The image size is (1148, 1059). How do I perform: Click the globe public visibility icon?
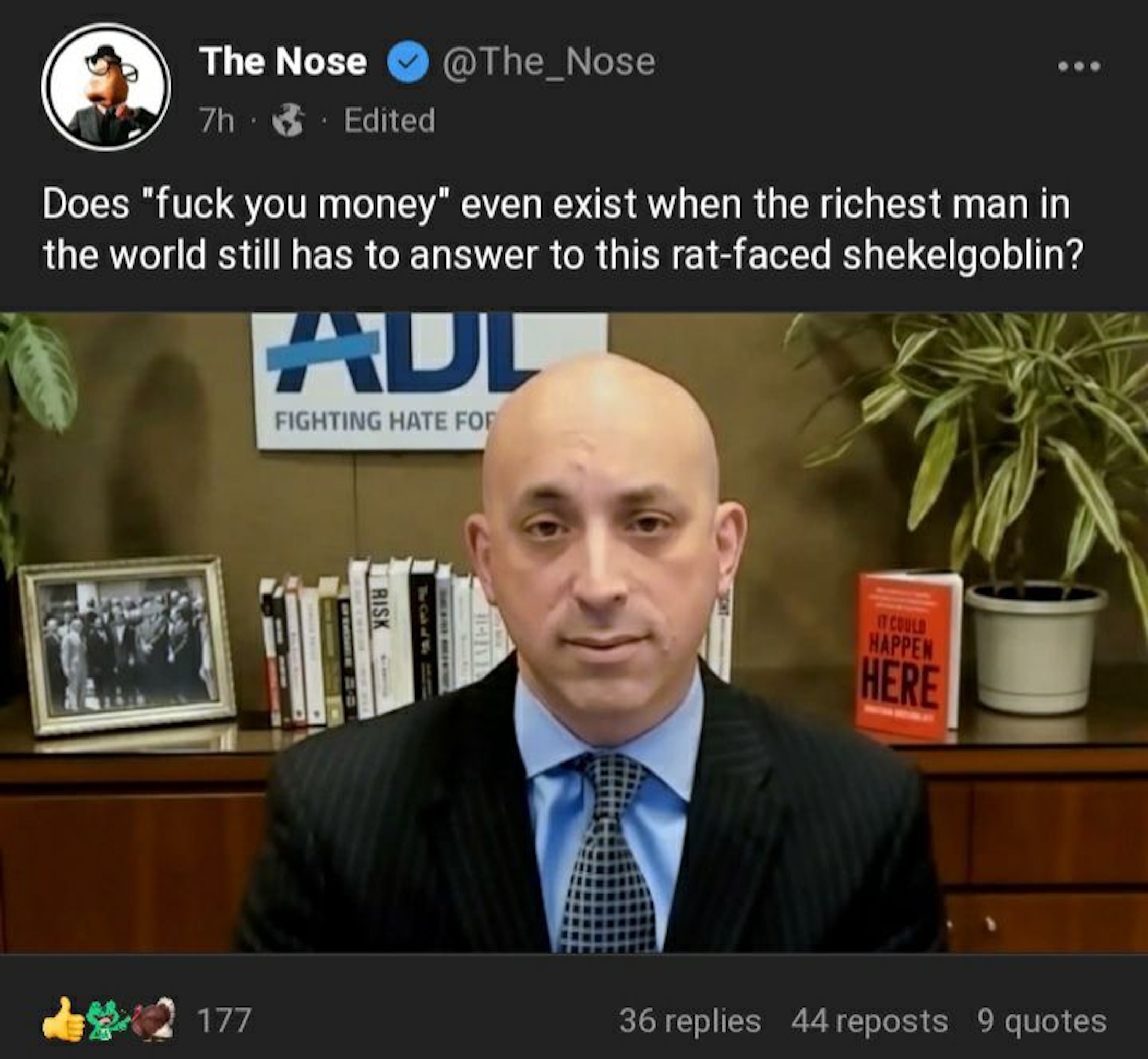[288, 121]
